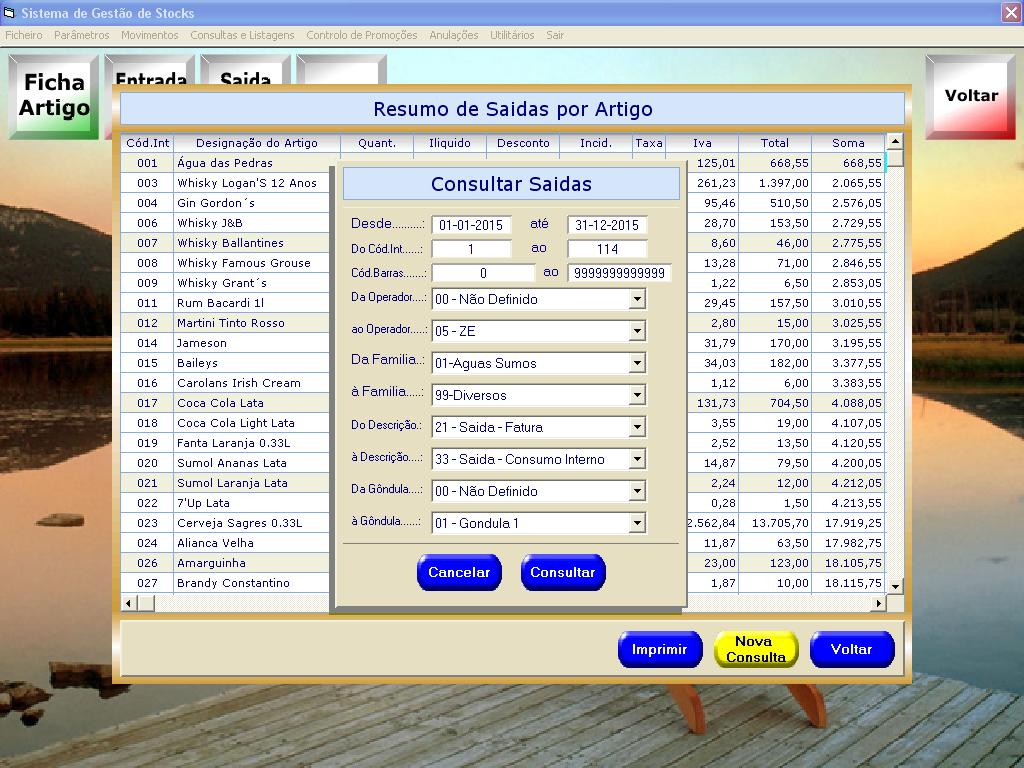Cancel the Consultar Saidas dialog
Viewport: 1024px width, 768px height.
(x=459, y=572)
